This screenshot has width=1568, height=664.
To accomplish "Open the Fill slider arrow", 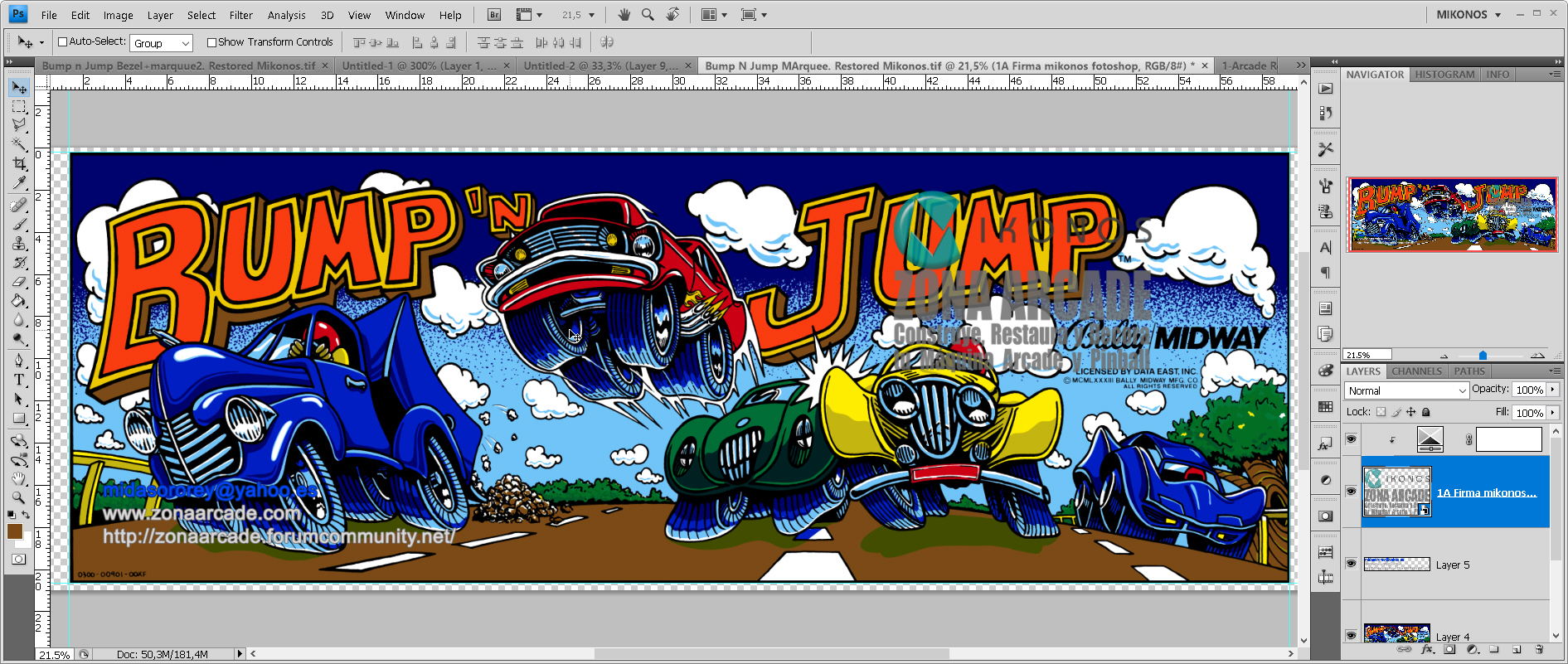I will point(1553,412).
